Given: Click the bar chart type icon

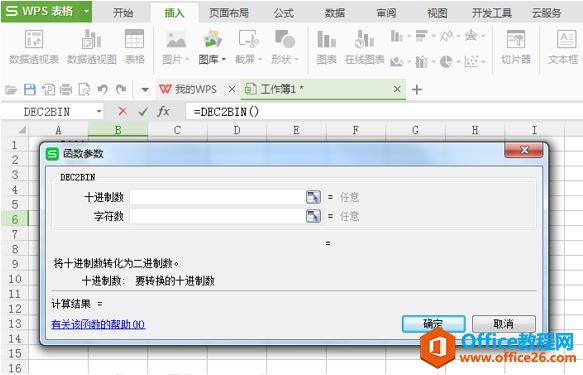Looking at the screenshot, I should click(x=422, y=36).
